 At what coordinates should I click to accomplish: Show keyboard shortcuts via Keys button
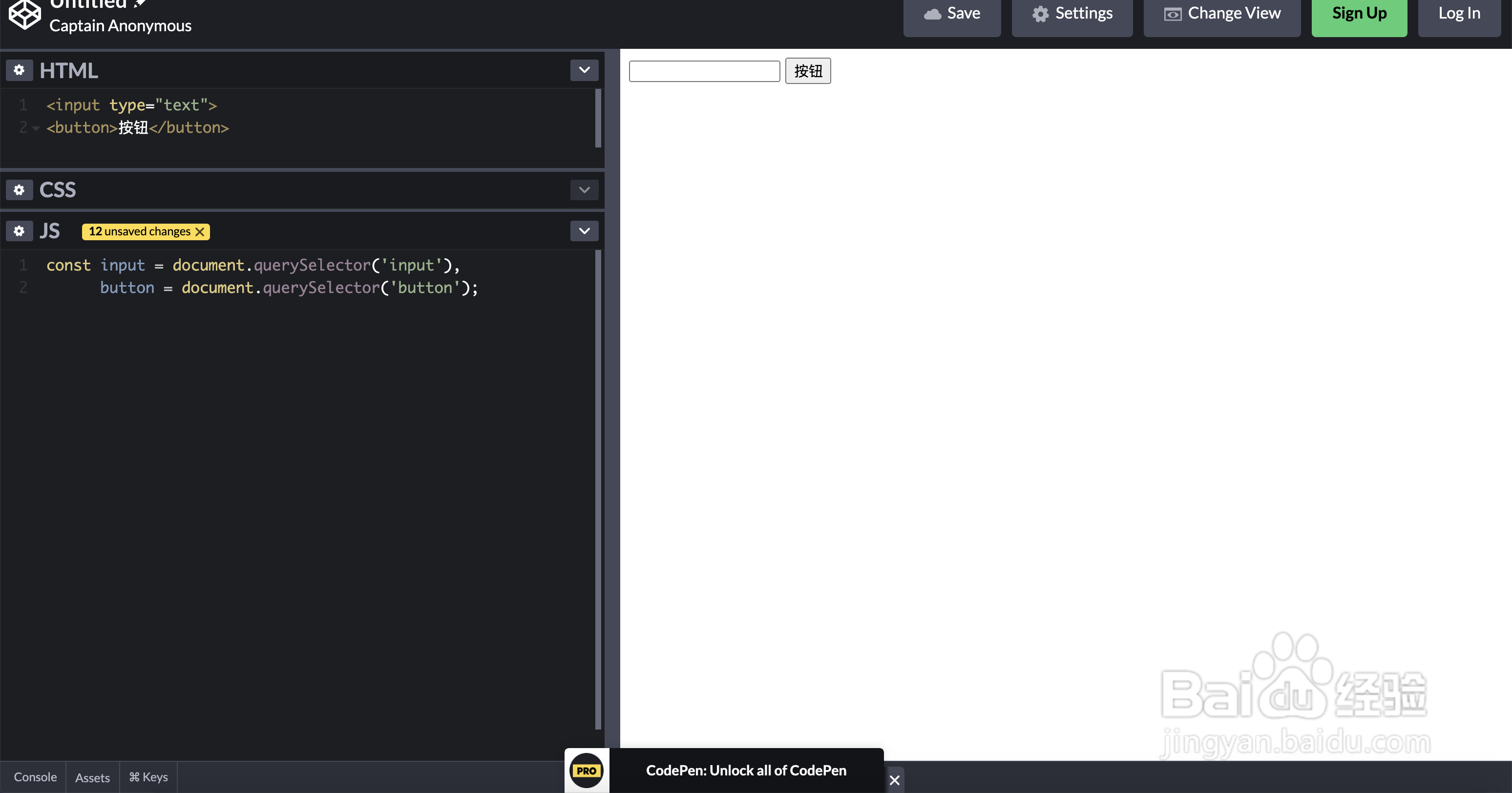pos(148,777)
